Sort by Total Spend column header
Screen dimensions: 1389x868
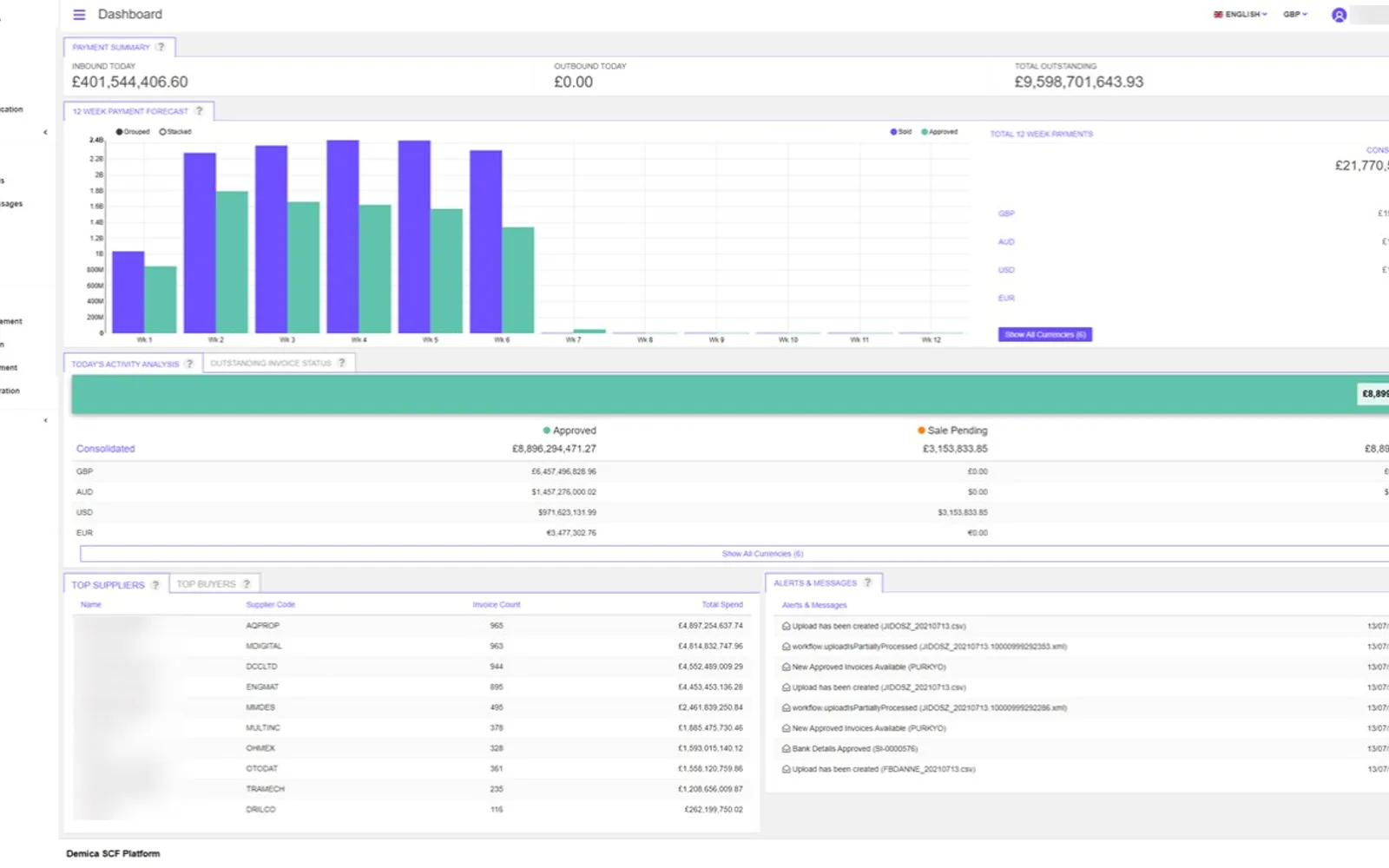click(722, 605)
